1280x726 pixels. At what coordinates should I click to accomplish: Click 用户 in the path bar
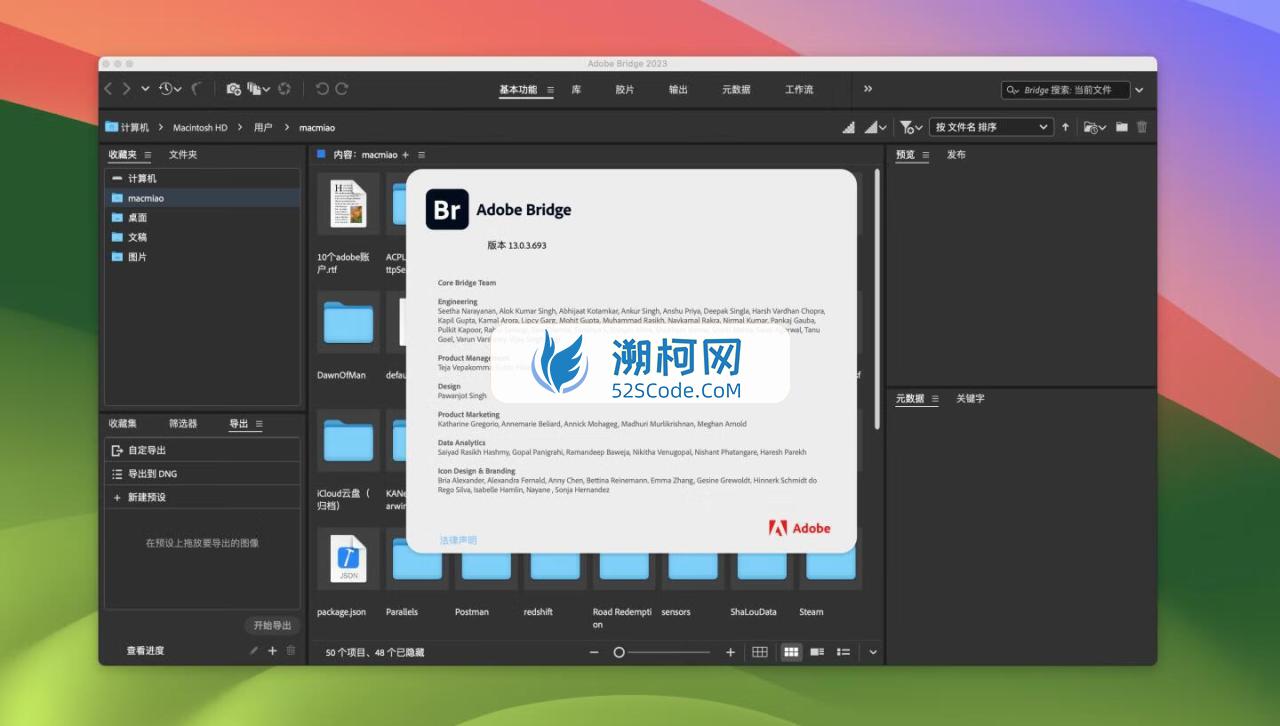[x=263, y=127]
